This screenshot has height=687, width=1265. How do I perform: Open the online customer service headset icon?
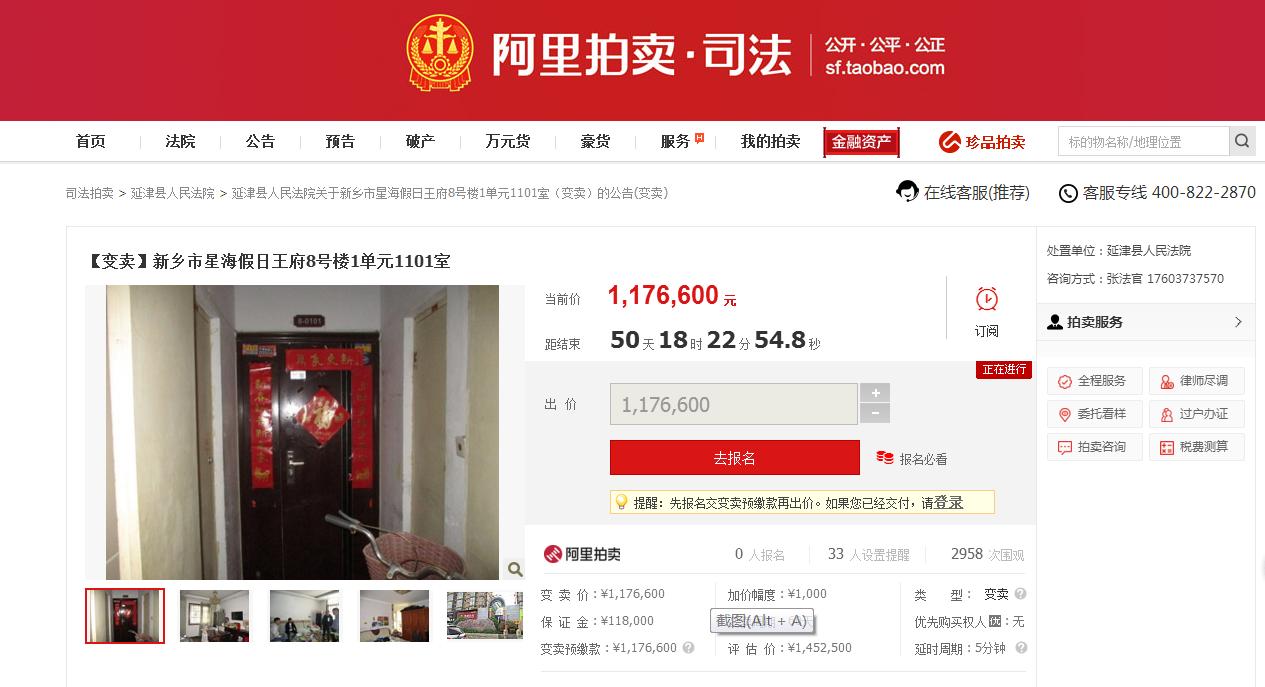click(907, 191)
